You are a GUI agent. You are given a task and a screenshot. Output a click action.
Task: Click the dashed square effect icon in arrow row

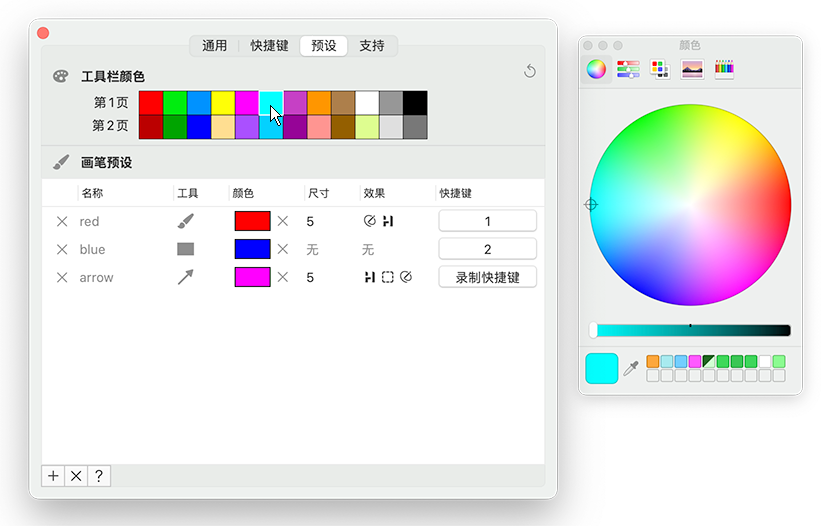[x=388, y=277]
